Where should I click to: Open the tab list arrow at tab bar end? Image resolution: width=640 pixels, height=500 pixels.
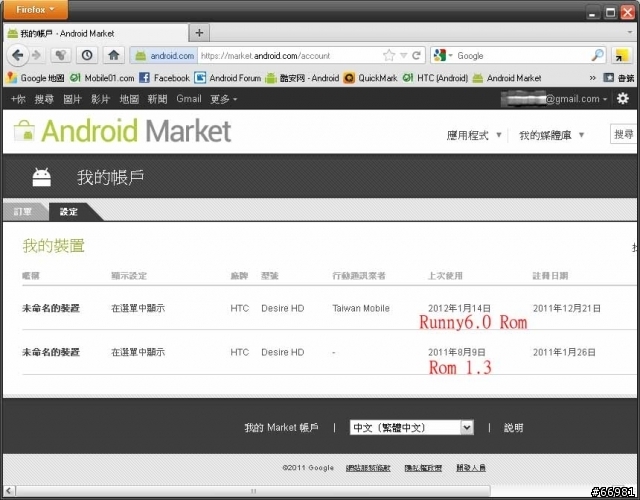click(x=631, y=32)
